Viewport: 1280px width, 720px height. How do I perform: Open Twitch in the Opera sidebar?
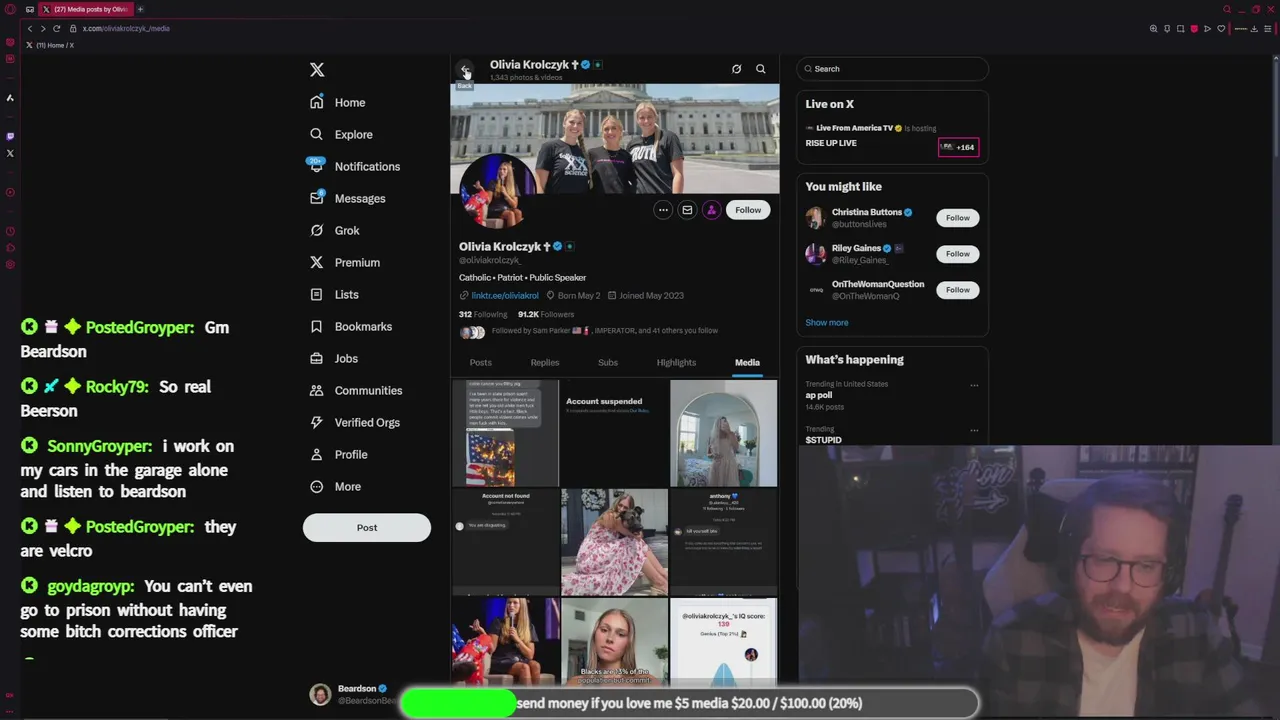(x=10, y=136)
